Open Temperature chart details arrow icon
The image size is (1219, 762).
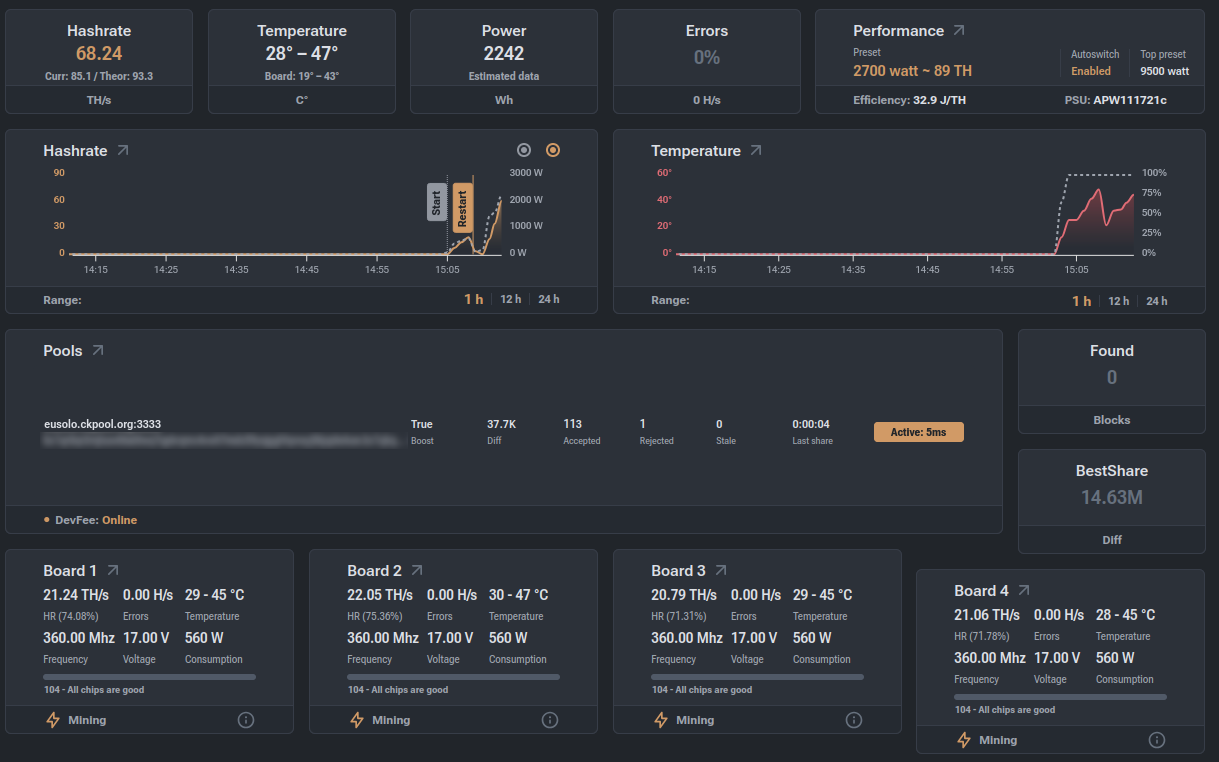coord(756,151)
